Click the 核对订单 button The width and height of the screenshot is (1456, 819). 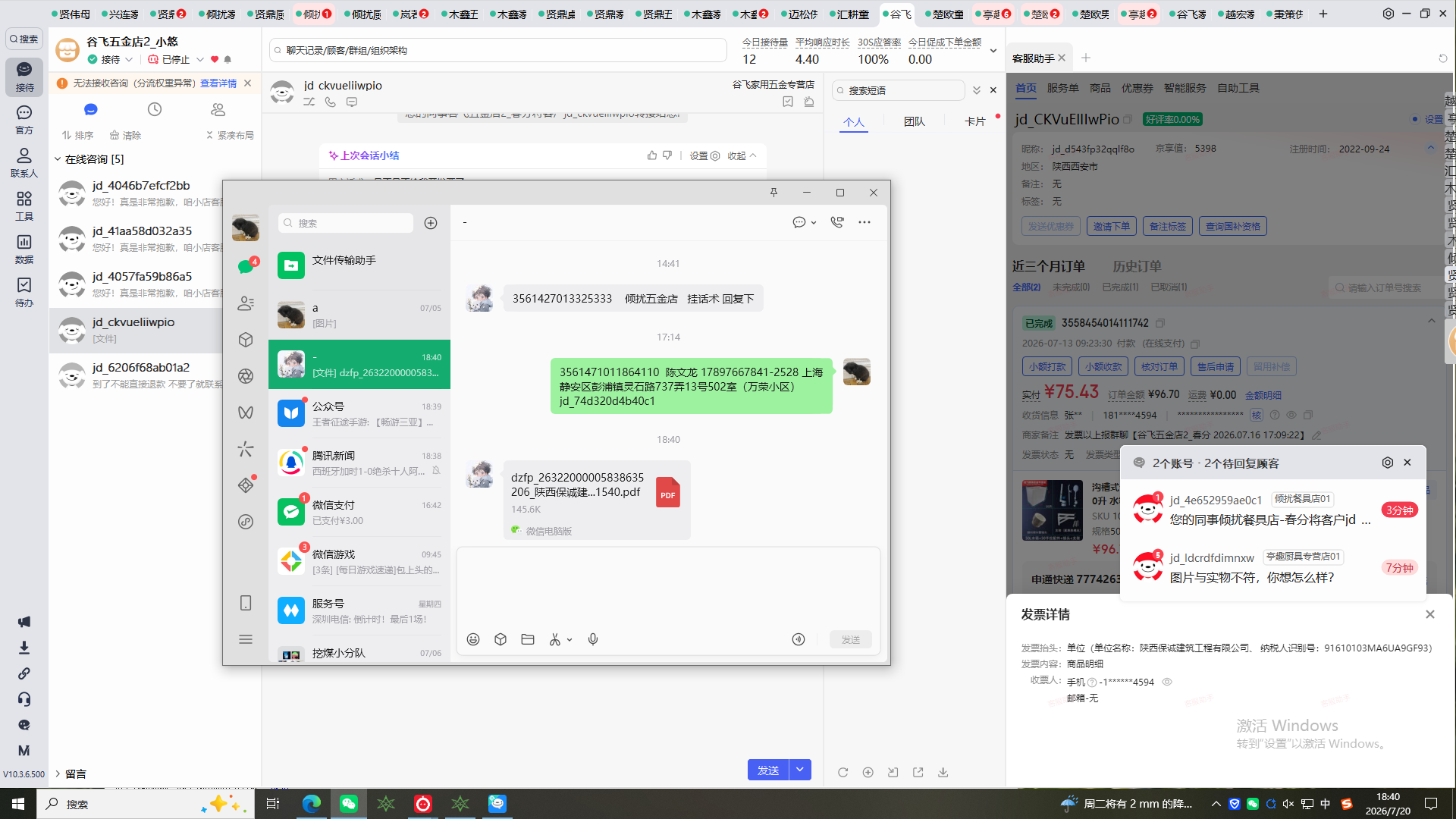pos(1159,366)
